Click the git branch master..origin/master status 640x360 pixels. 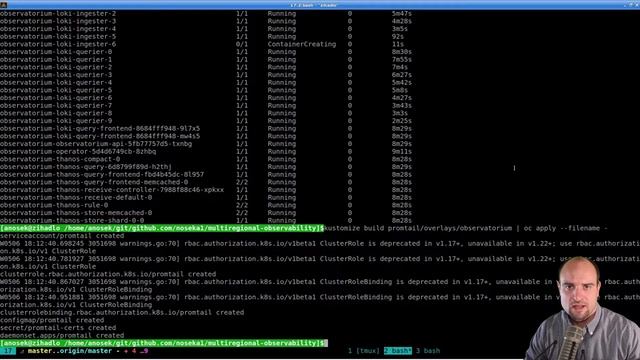tap(70, 351)
